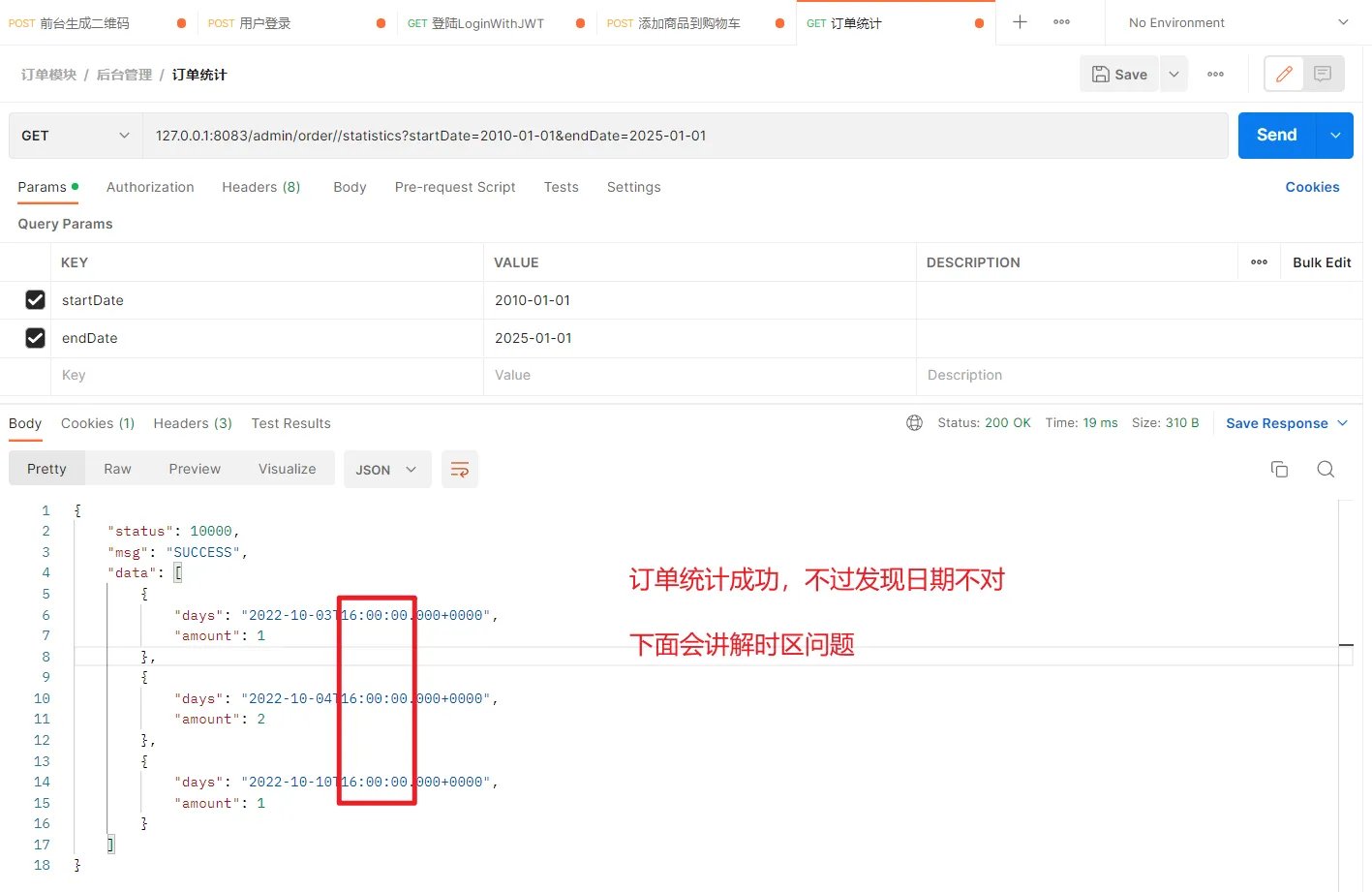Uncheck the startDate parameter checkbox
The height and width of the screenshot is (892, 1372).
(x=35, y=300)
